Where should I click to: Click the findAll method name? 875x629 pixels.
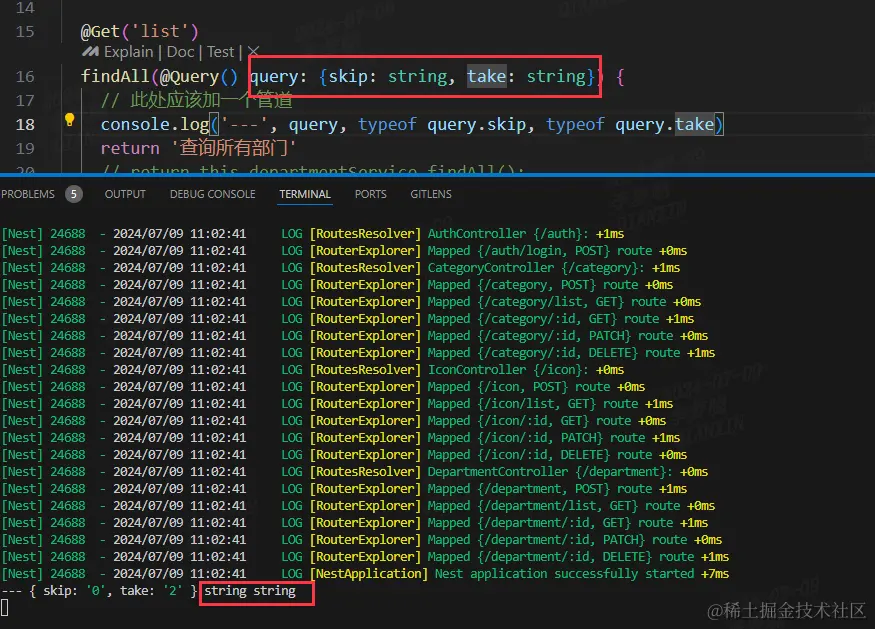pyautogui.click(x=115, y=76)
